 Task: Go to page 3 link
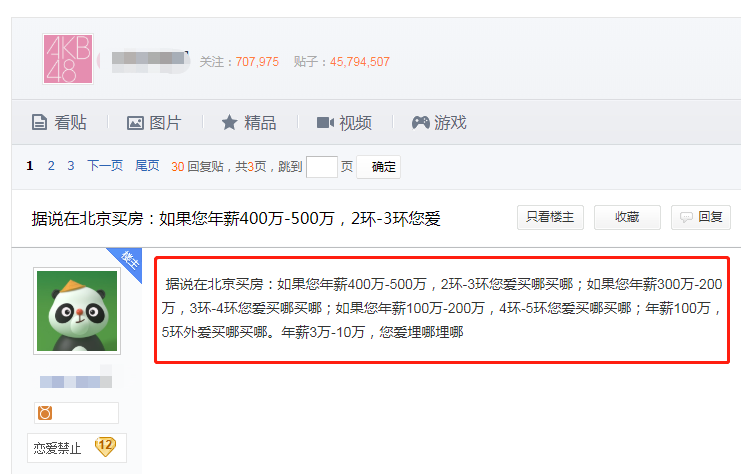tap(71, 166)
